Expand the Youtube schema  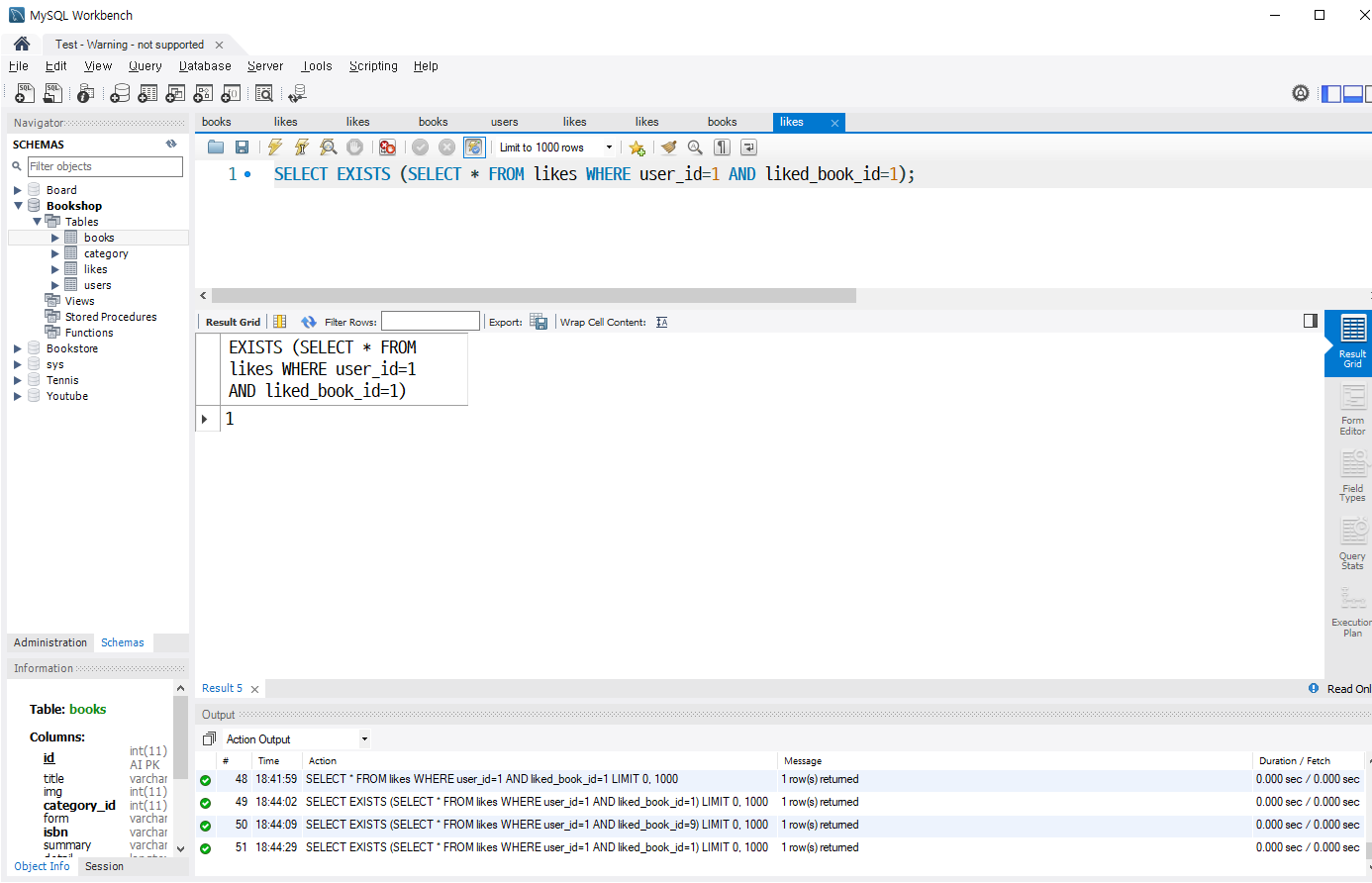pos(17,396)
